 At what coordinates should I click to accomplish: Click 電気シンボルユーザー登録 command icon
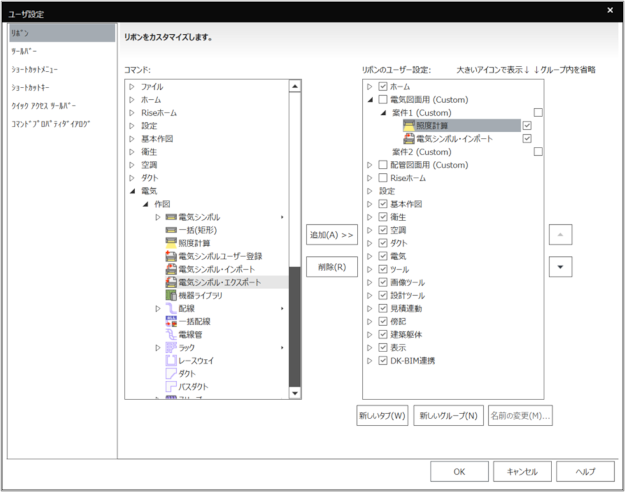[171, 257]
